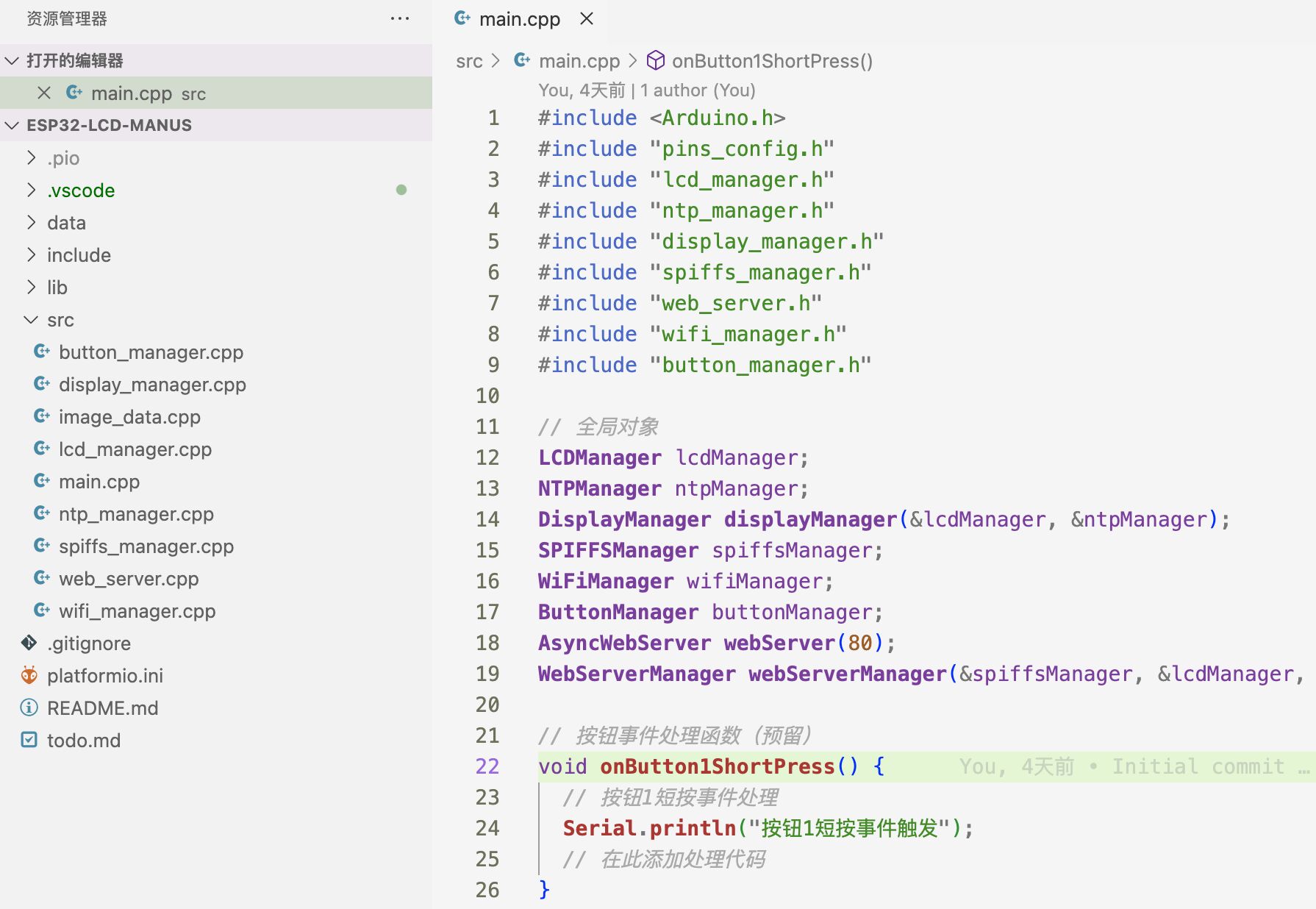This screenshot has height=909, width=1316.
Task: Select the main.cpp editor tab
Action: click(x=520, y=19)
